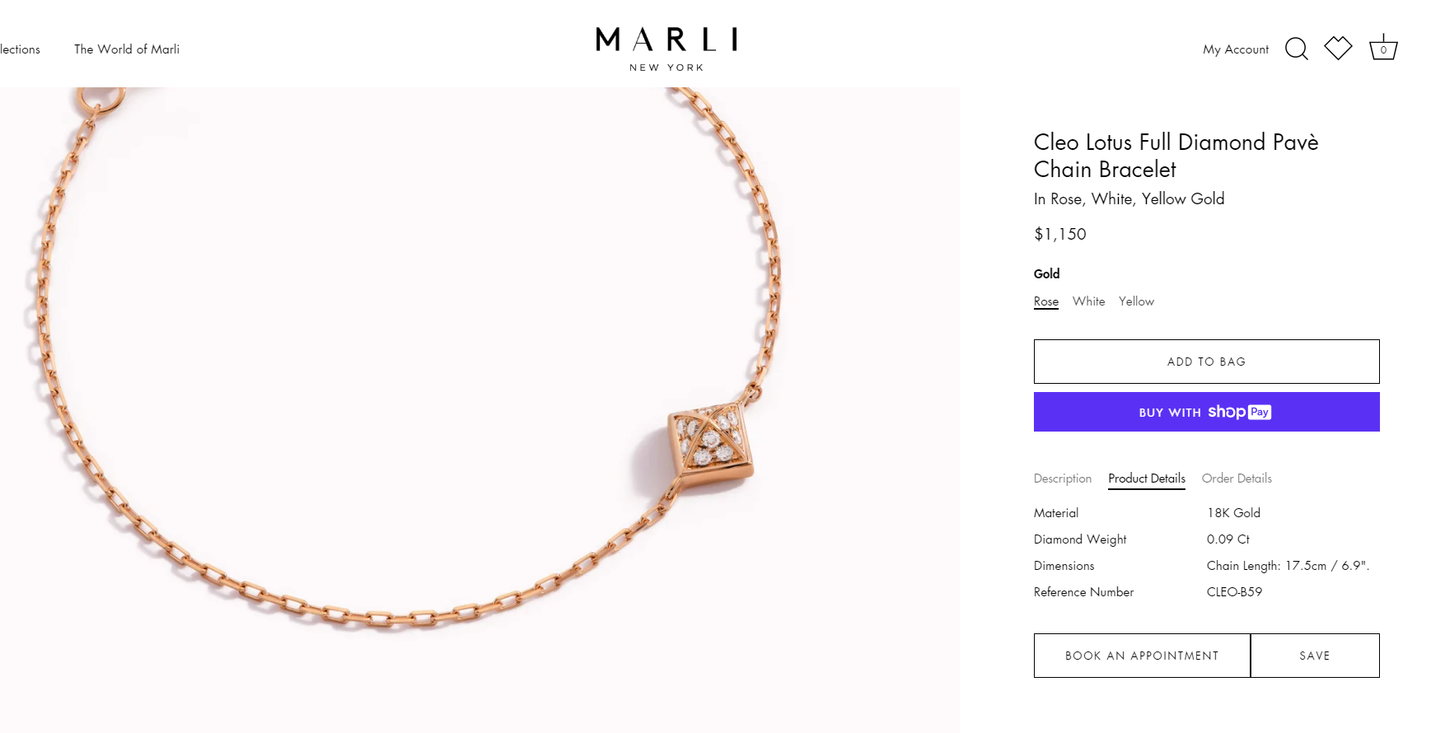Open the diamond wishlist icon

coord(1338,48)
